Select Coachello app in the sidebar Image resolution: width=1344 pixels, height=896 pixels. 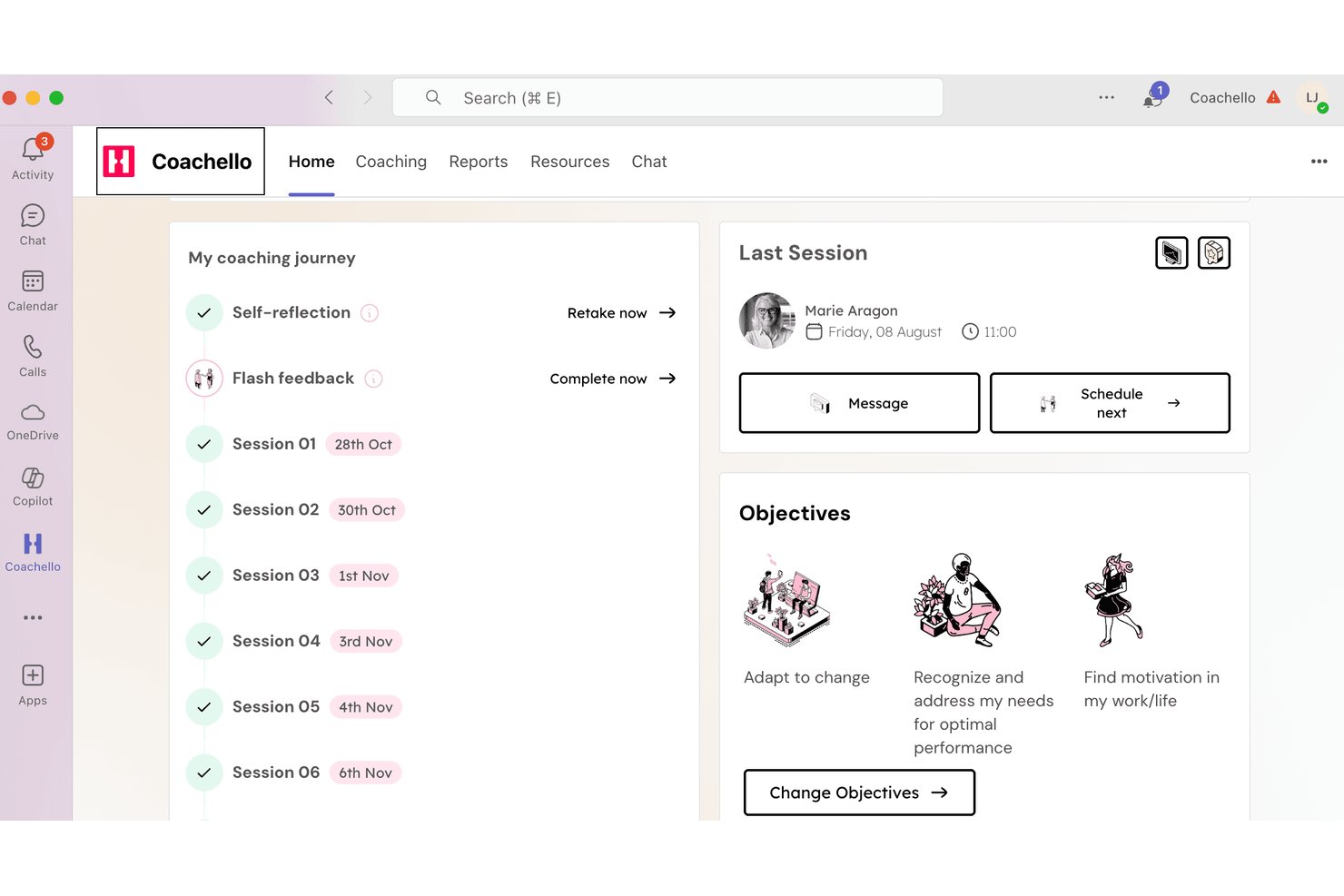33,552
